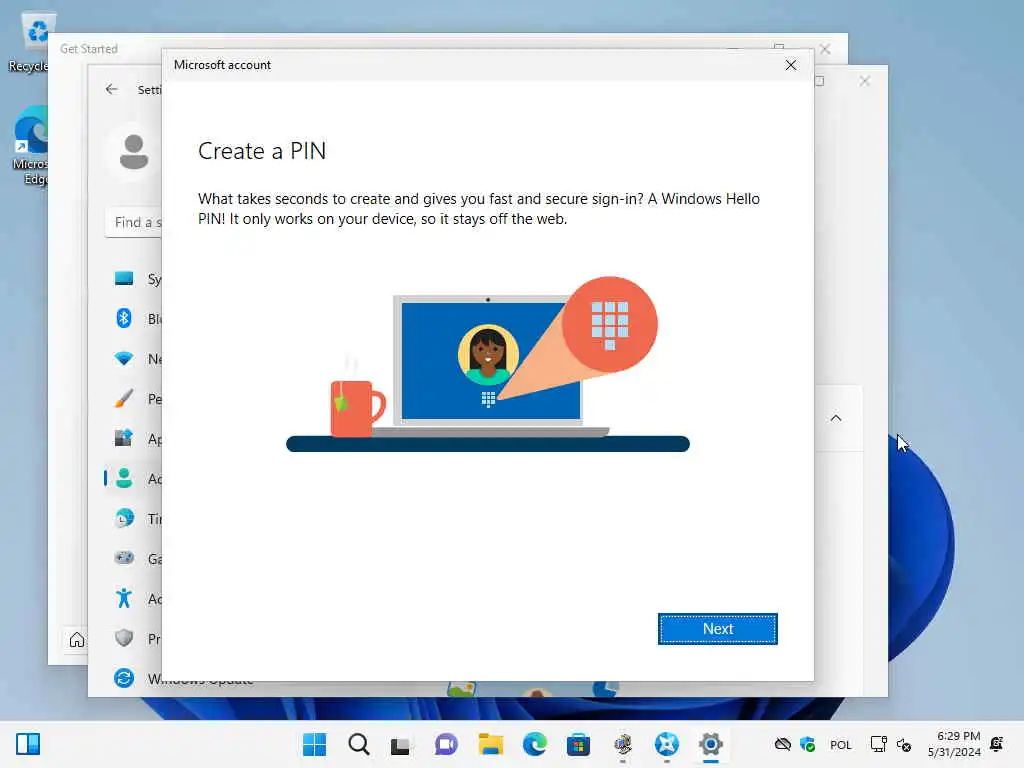Open the System category icon in Settings sidebar
The image size is (1024, 768).
(123, 279)
